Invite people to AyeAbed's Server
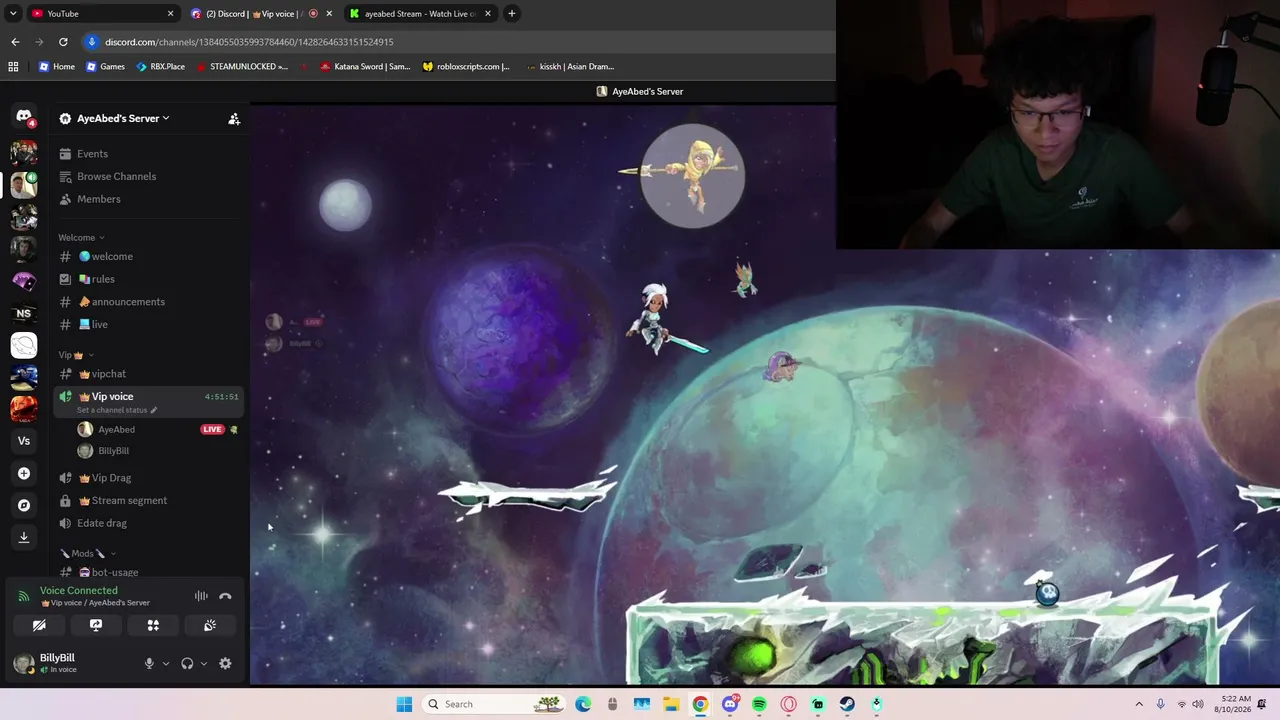Image resolution: width=1280 pixels, height=720 pixels. (x=234, y=118)
